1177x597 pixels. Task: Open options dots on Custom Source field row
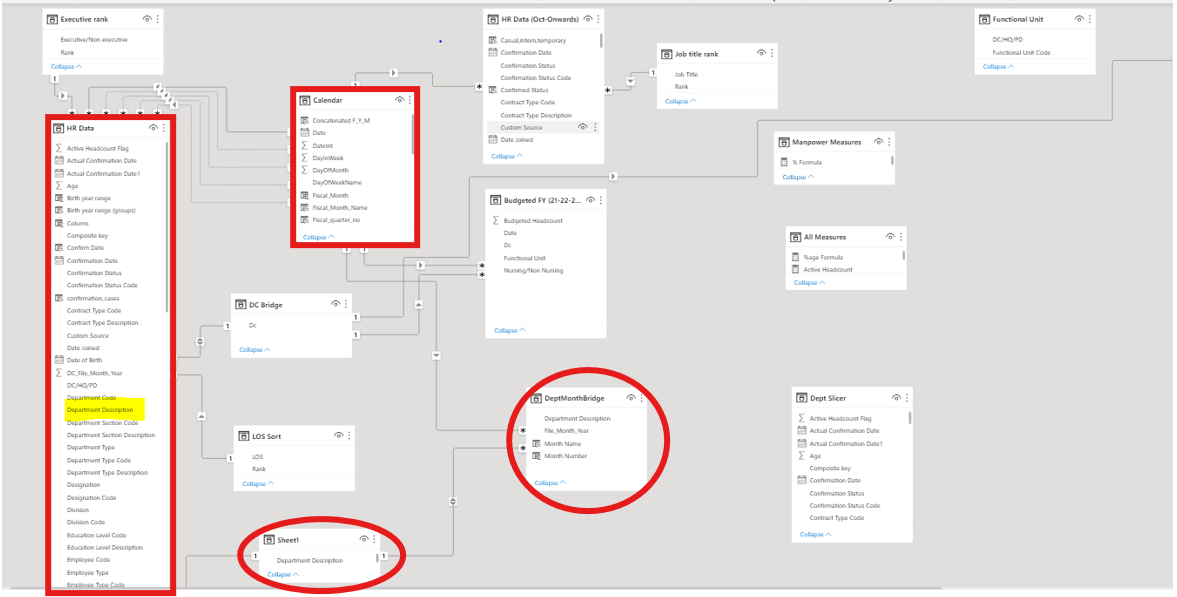pyautogui.click(x=595, y=128)
